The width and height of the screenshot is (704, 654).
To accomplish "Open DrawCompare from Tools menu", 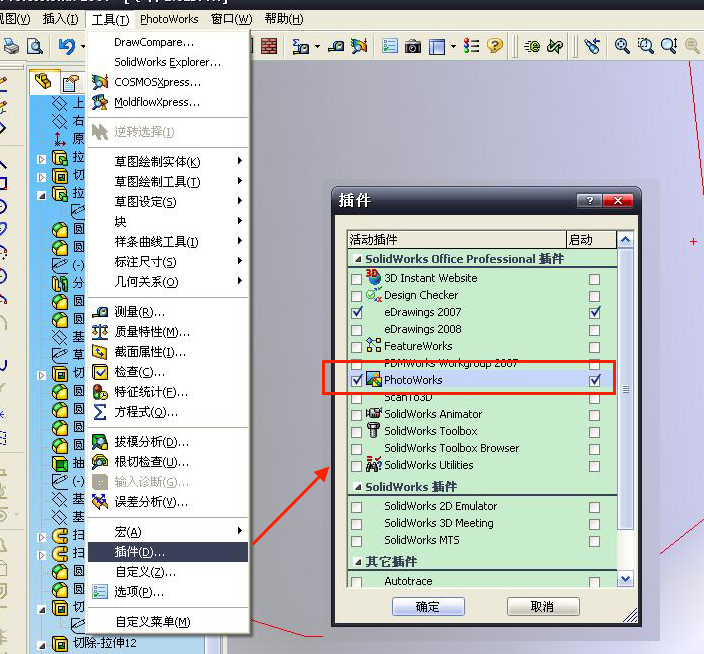I will tap(154, 42).
